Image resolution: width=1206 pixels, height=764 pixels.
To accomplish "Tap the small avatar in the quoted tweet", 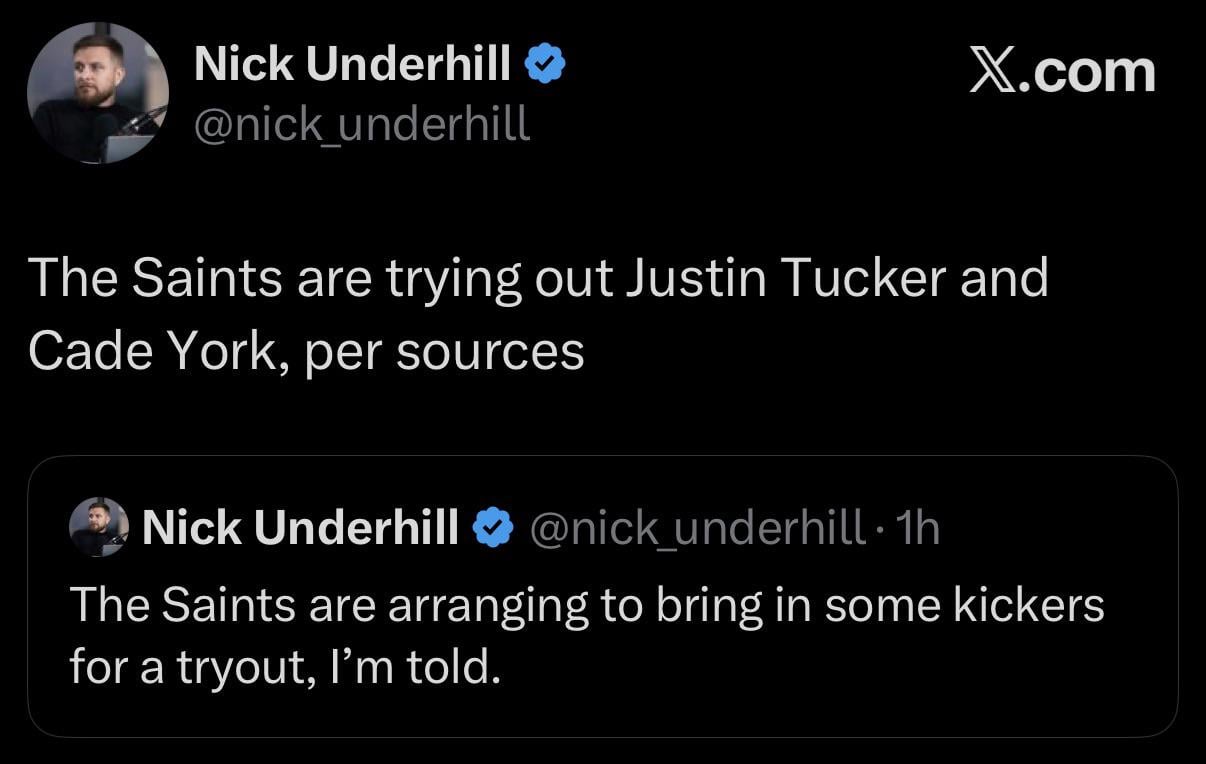I will pyautogui.click(x=99, y=526).
